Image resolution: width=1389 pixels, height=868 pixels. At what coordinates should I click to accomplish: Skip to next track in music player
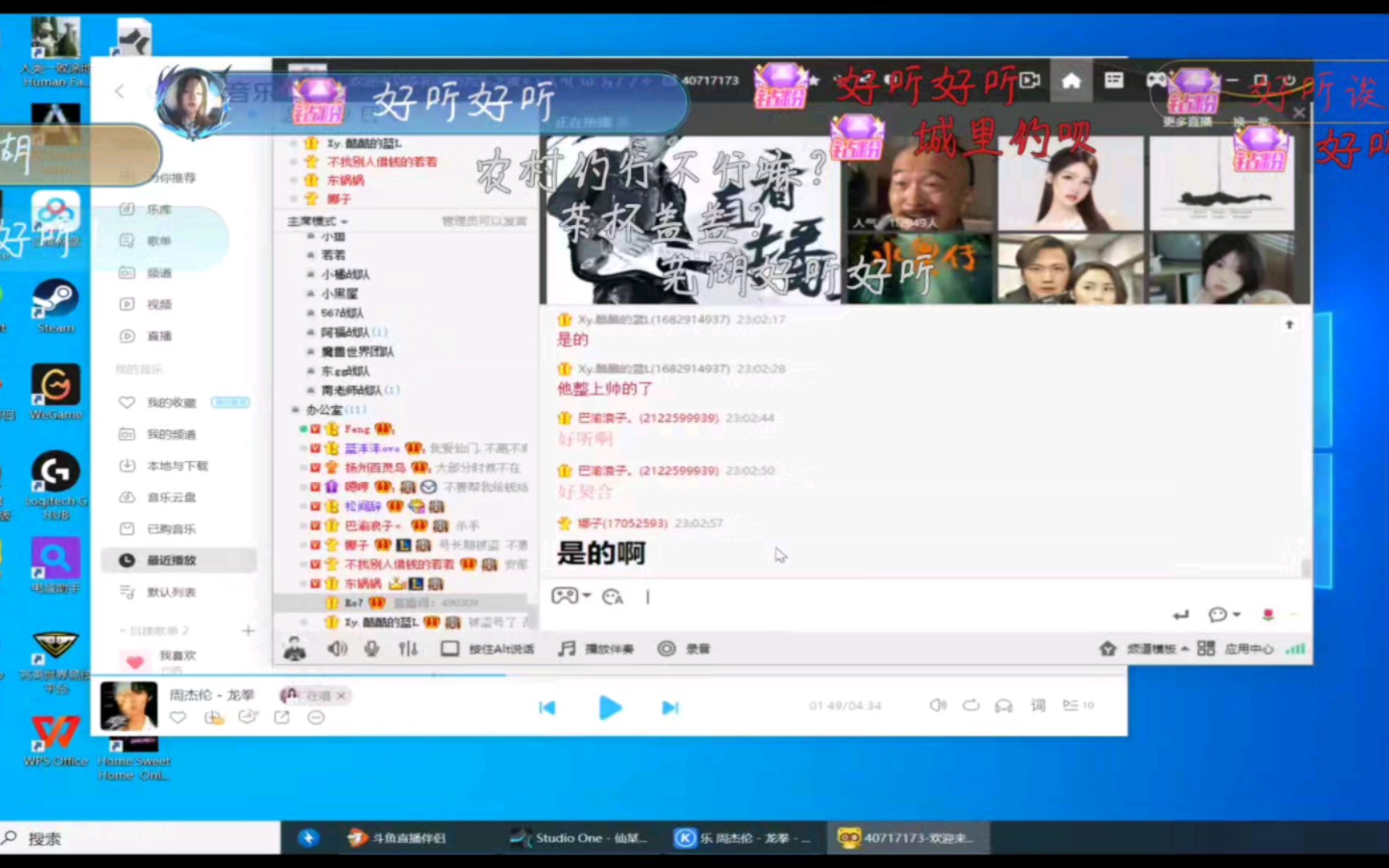click(x=670, y=707)
